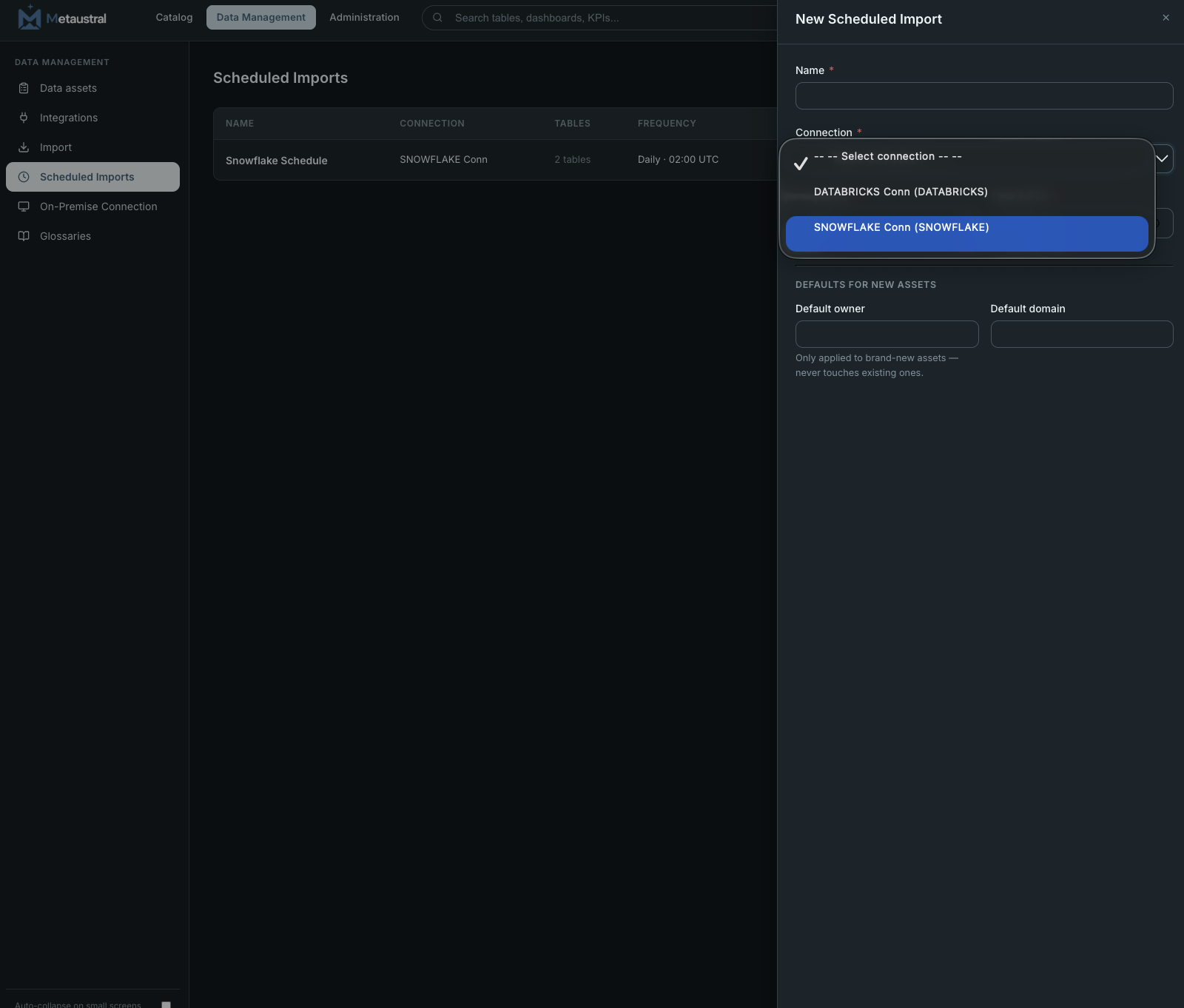Toggle Auto-collapse on small screens checkbox
The image size is (1184, 1008).
(166, 1005)
